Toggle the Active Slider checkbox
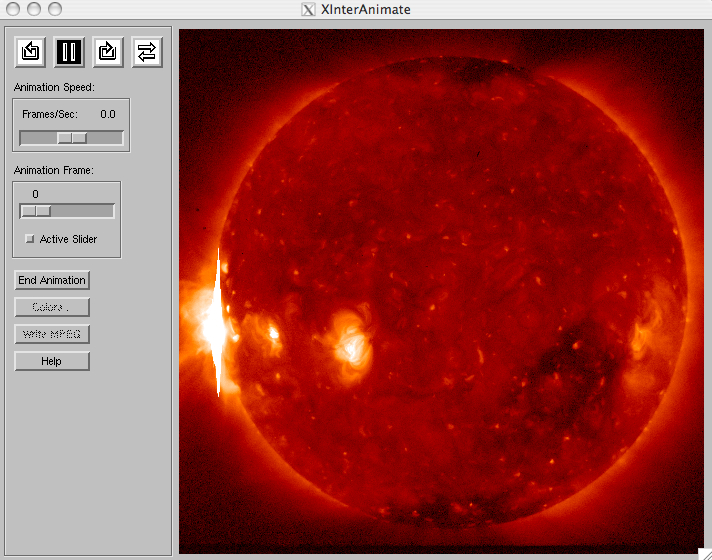Viewport: 712px width, 560px height. 30,239
